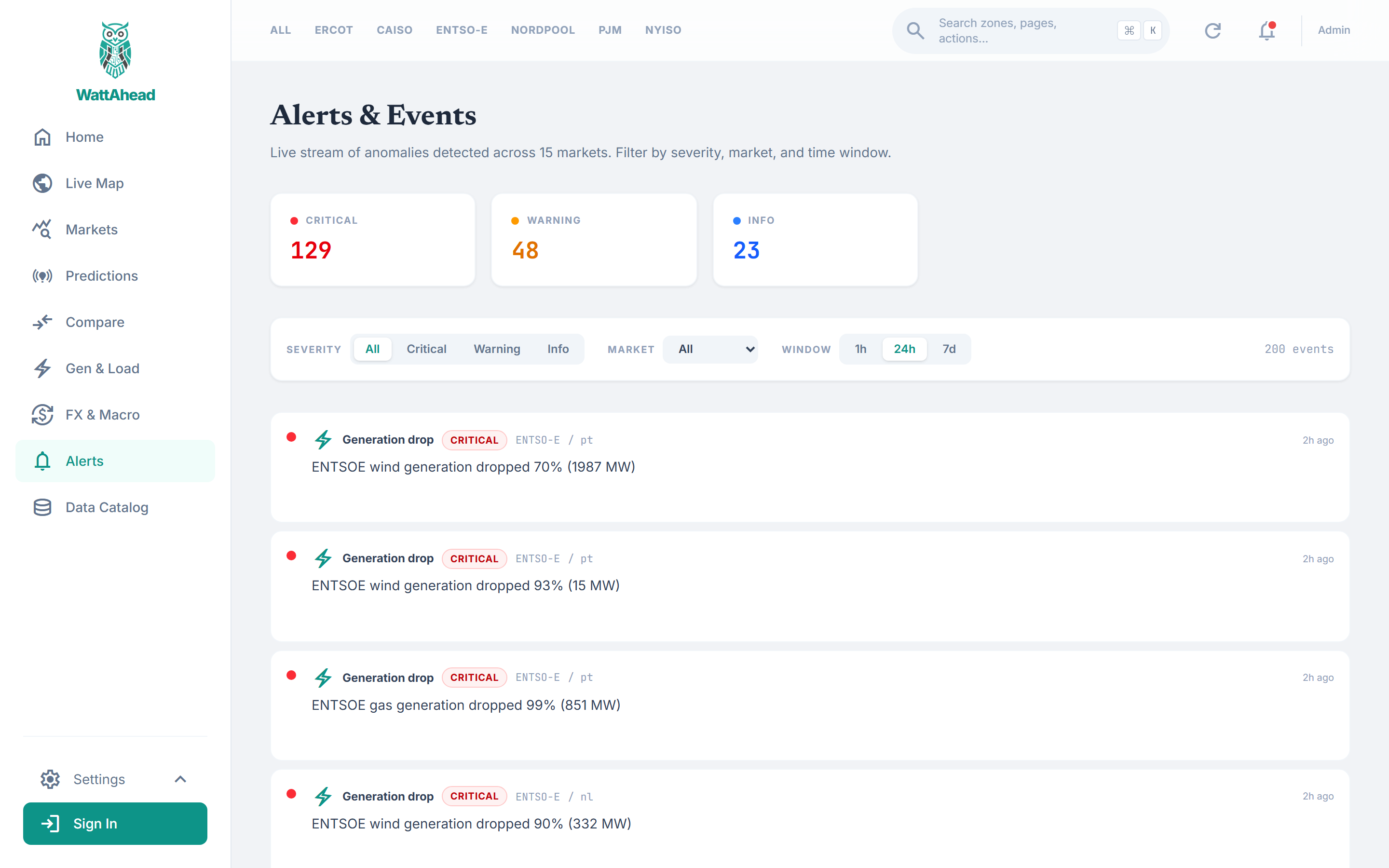Screen dimensions: 1389x868
Task: Click the Settings gear icon
Action: 51,779
